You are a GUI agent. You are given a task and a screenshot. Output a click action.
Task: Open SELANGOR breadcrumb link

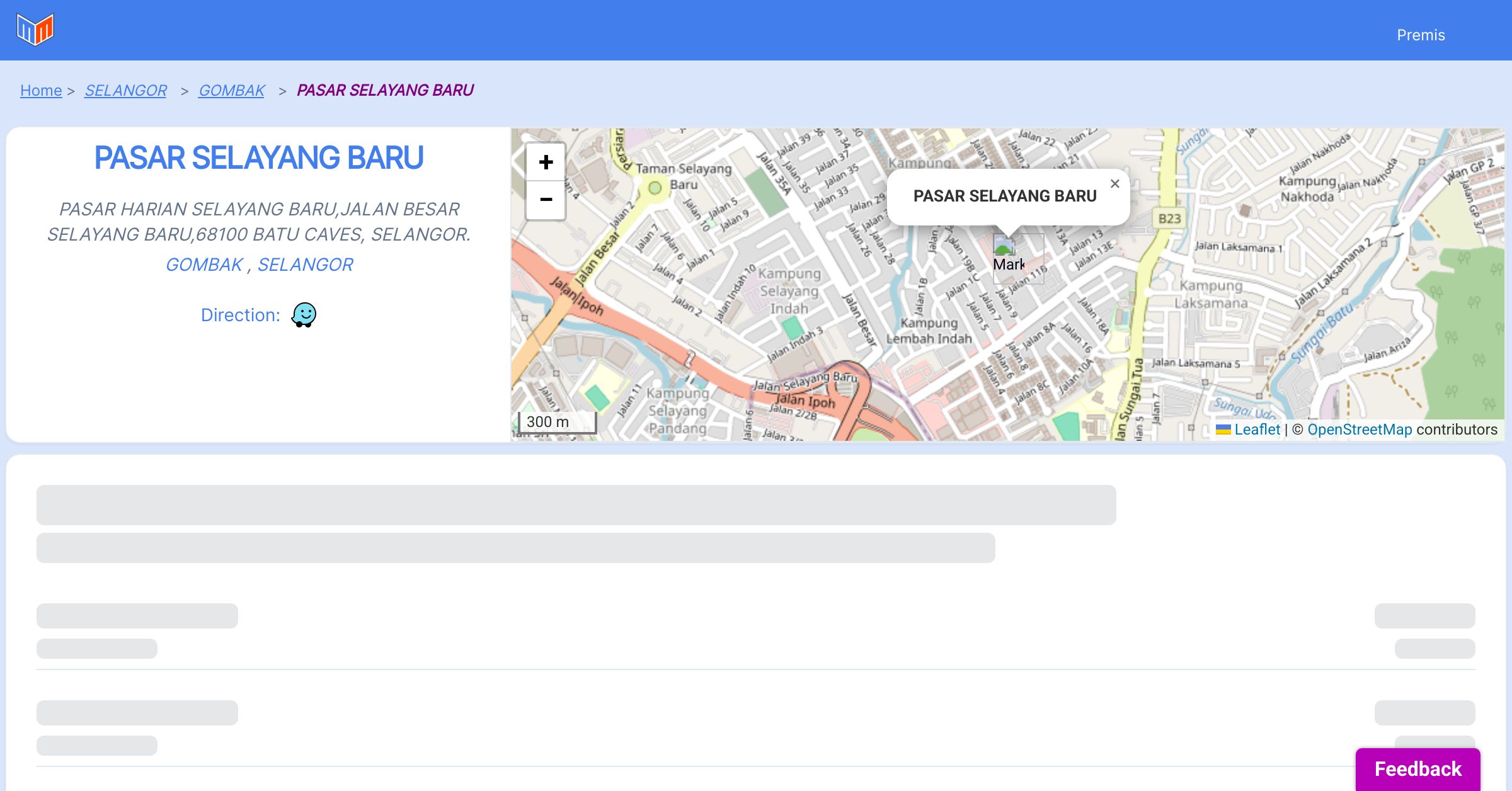[x=125, y=91]
